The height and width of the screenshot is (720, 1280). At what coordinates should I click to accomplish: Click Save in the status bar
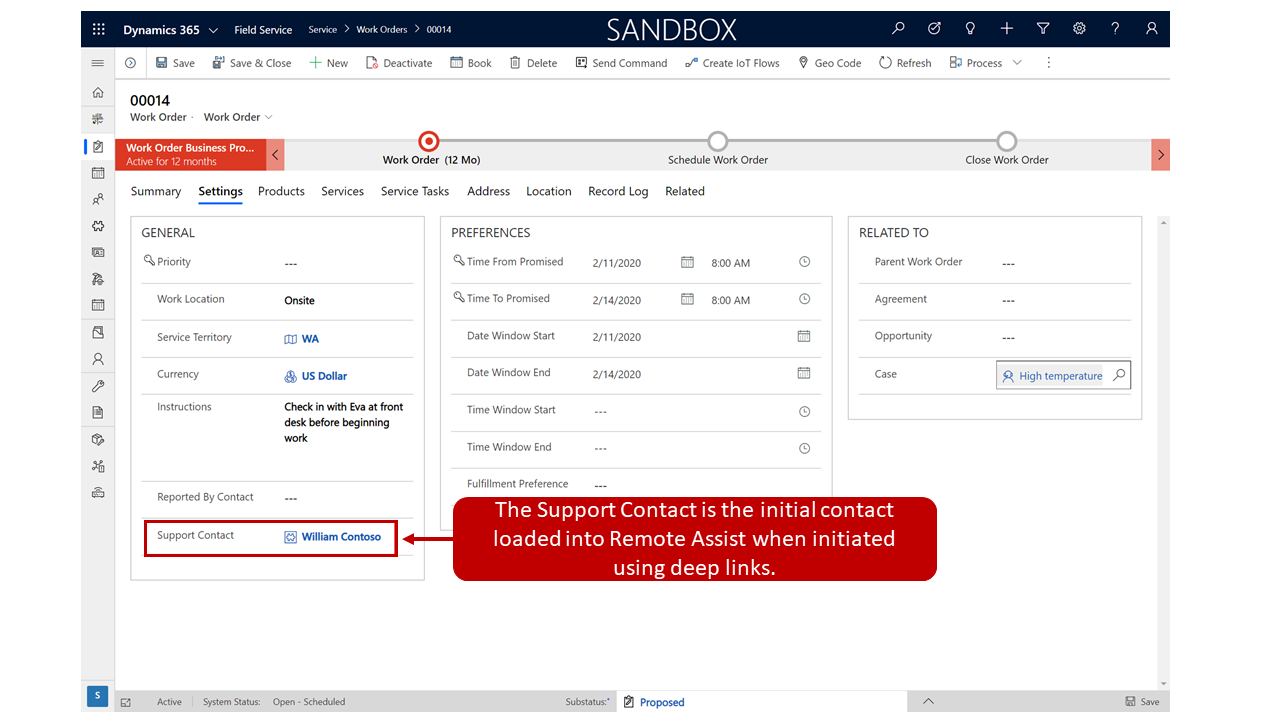coord(1142,702)
